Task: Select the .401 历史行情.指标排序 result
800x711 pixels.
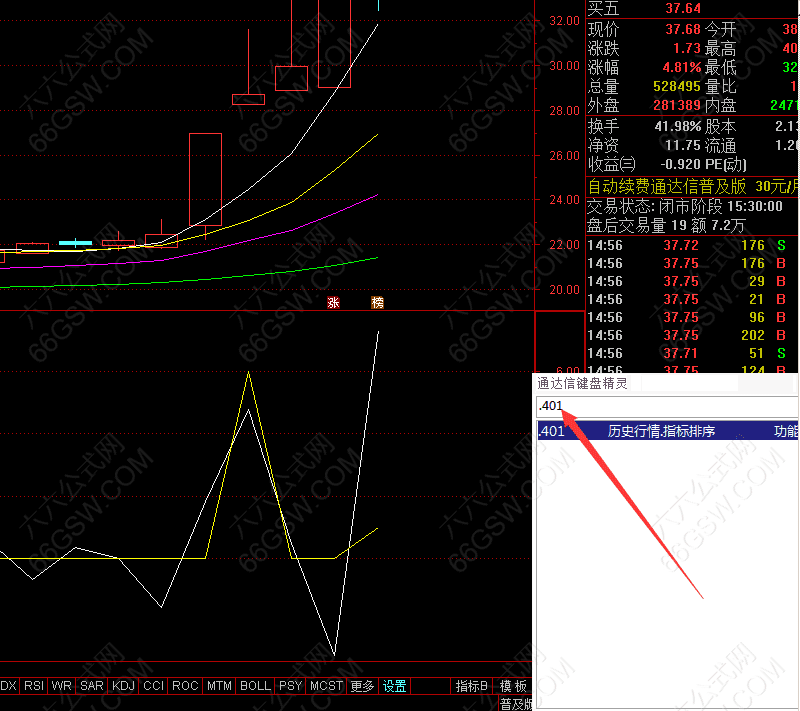Action: [x=668, y=431]
